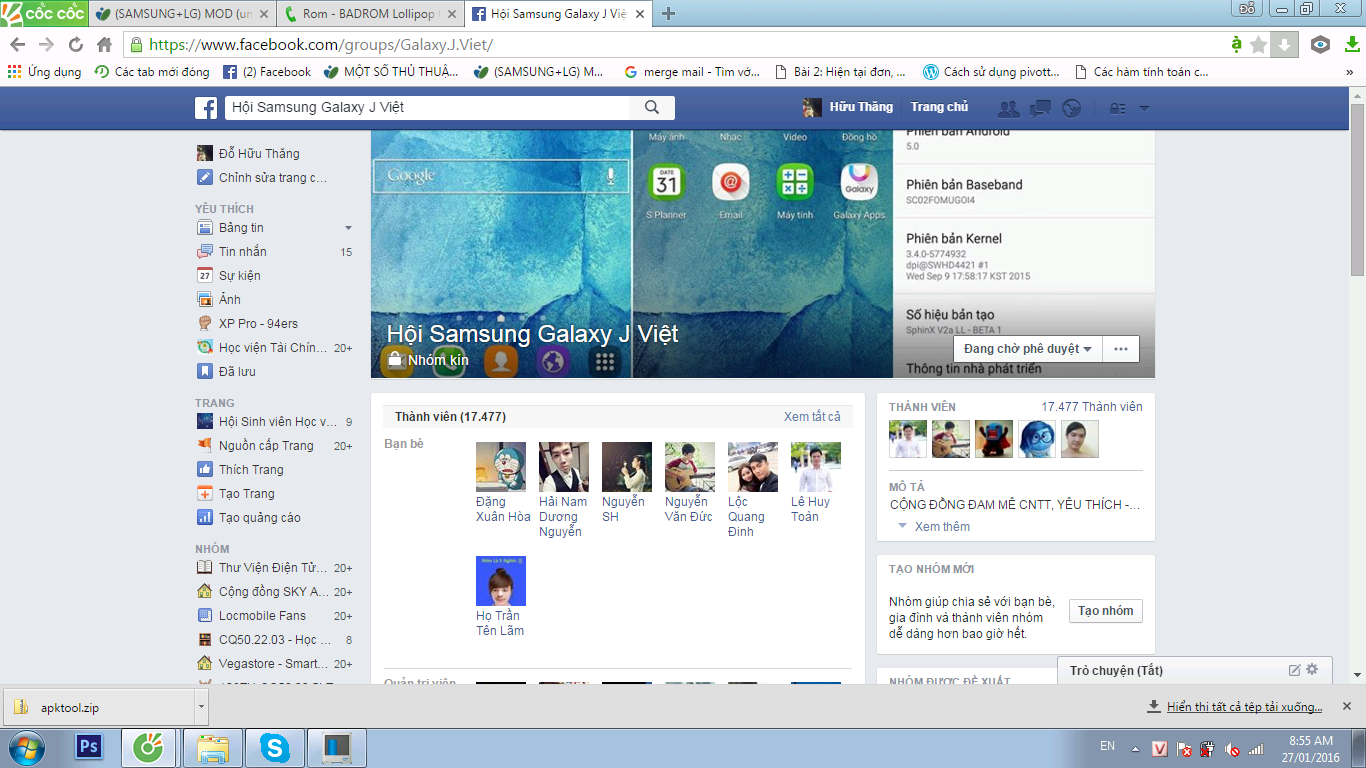This screenshot has height=768, width=1366.
Task: Open Hữu Thắng profile link in header
Action: [x=847, y=107]
